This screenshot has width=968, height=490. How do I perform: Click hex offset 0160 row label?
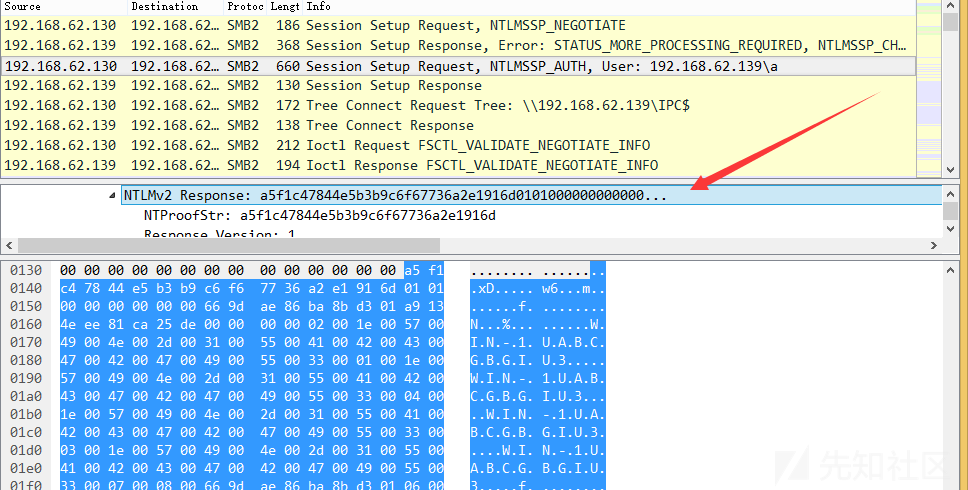tap(26, 324)
